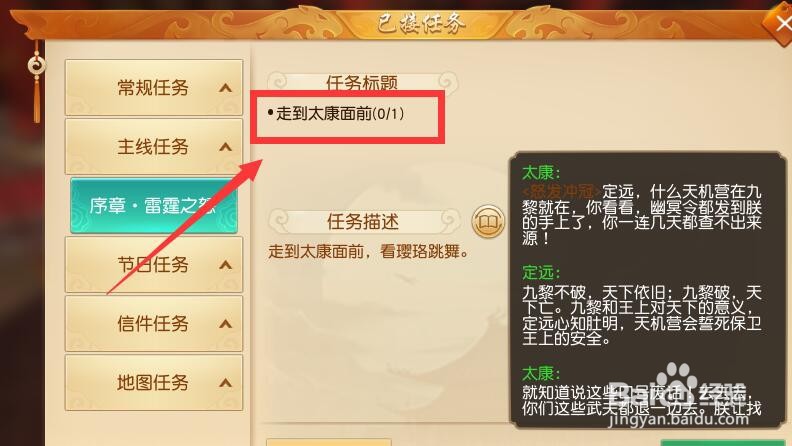Collapse the 主线任务 category arrow
The image size is (792, 446).
[225, 147]
